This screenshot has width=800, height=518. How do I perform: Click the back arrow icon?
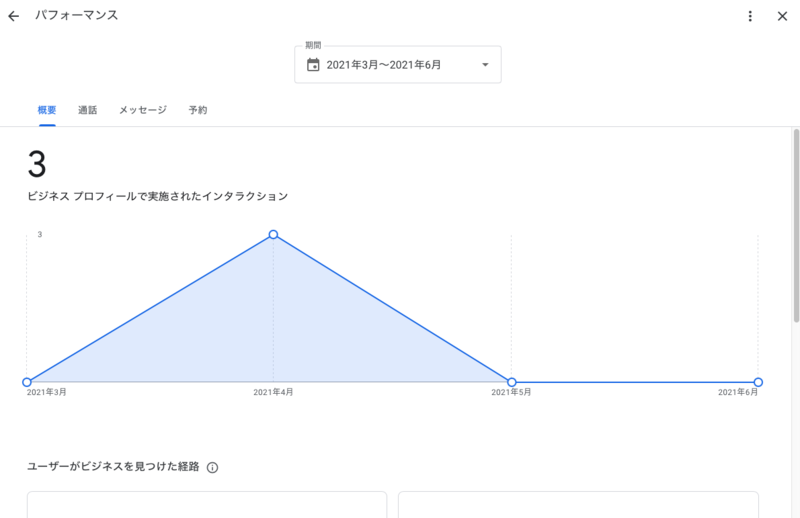[x=14, y=16]
